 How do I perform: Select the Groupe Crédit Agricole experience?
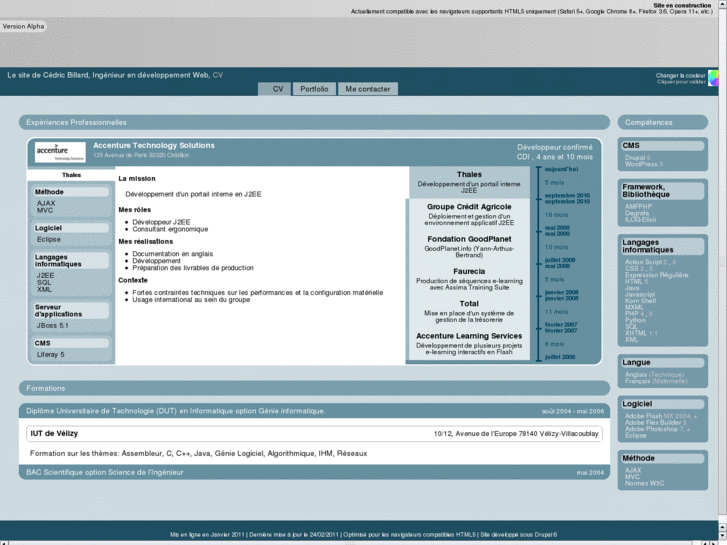[x=469, y=214]
